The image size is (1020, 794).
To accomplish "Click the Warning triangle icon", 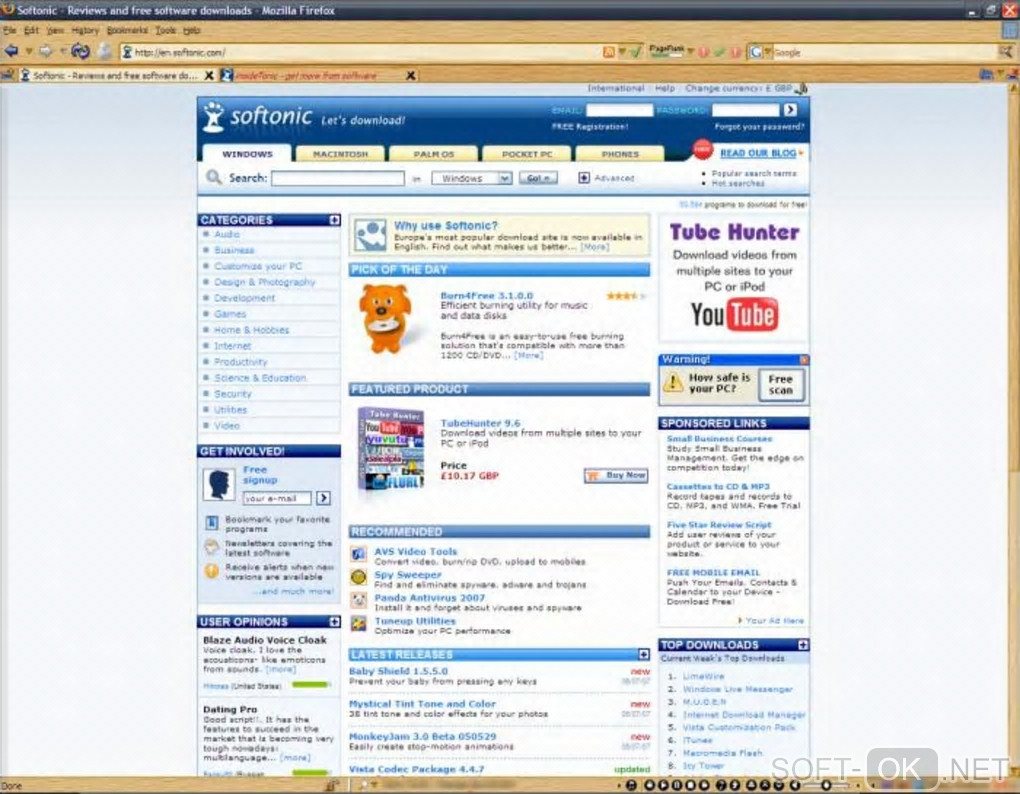I will [673, 384].
